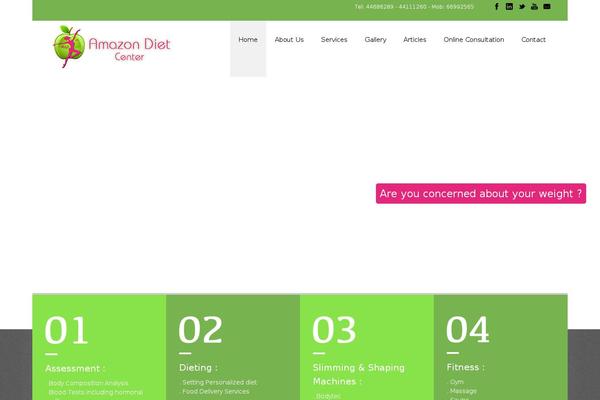Viewport: 600px width, 400px height.
Task: Click 'Slimming & Shaping Machines :' heading
Action: (359, 374)
